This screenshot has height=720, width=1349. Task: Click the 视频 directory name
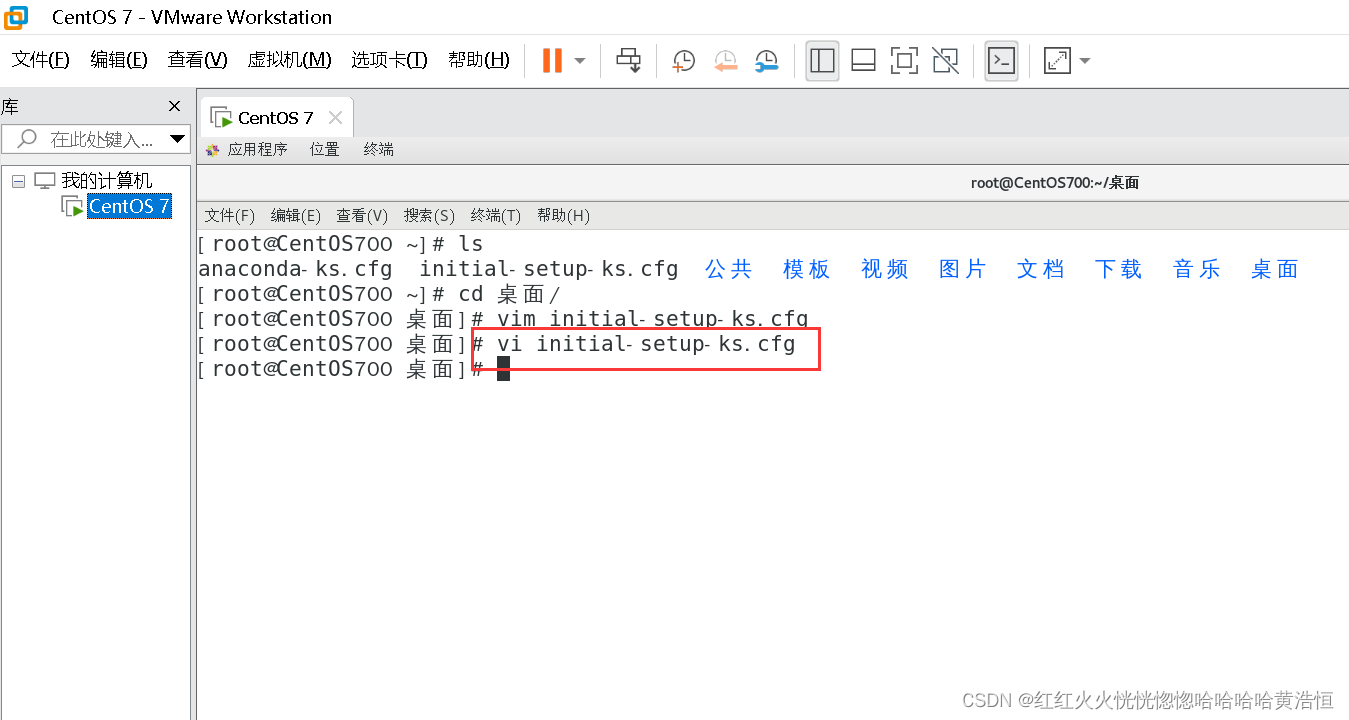coord(885,269)
